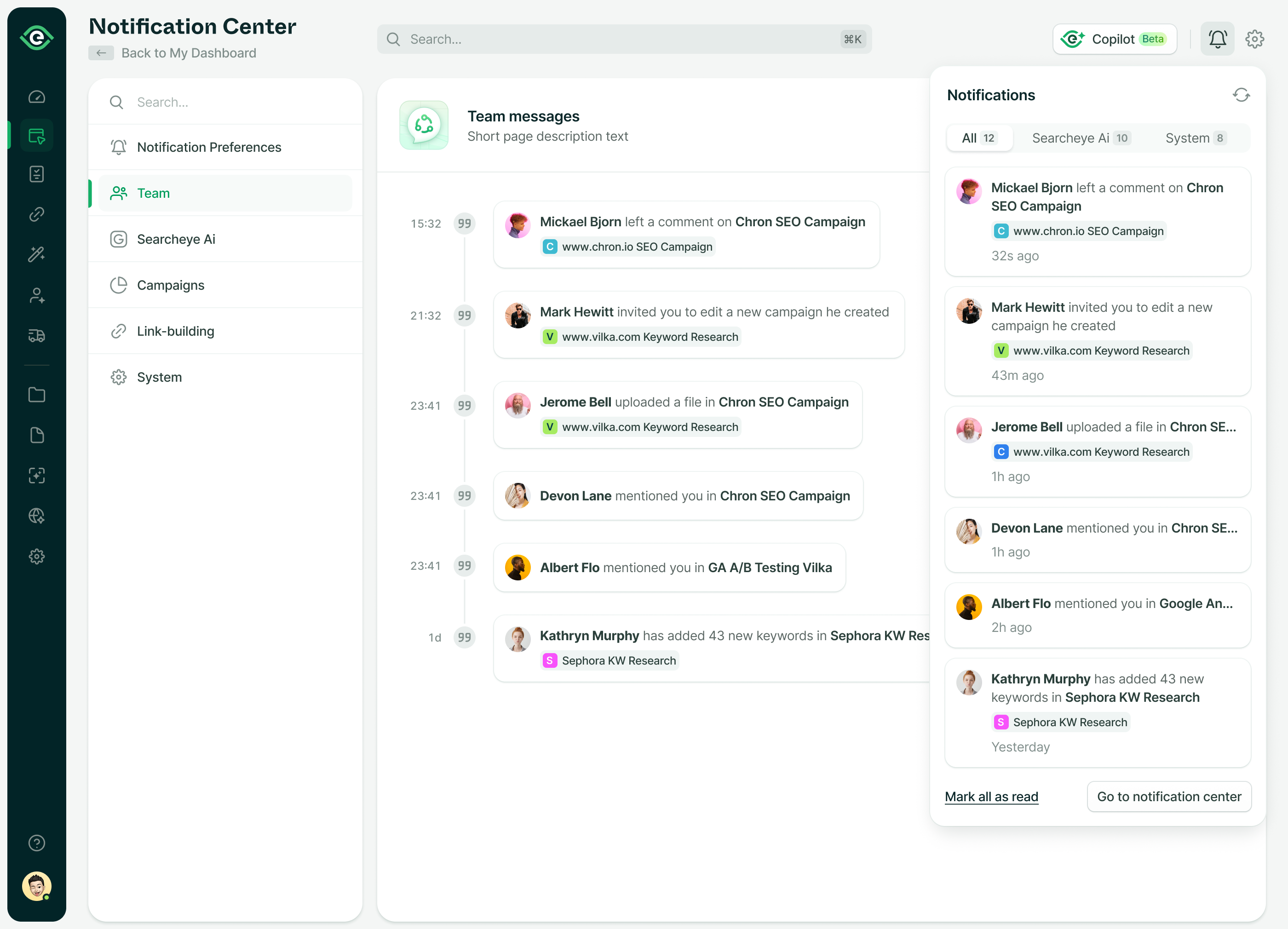The height and width of the screenshot is (929, 1288).
Task: Open the delivery truck icon in sidebar
Action: (36, 335)
